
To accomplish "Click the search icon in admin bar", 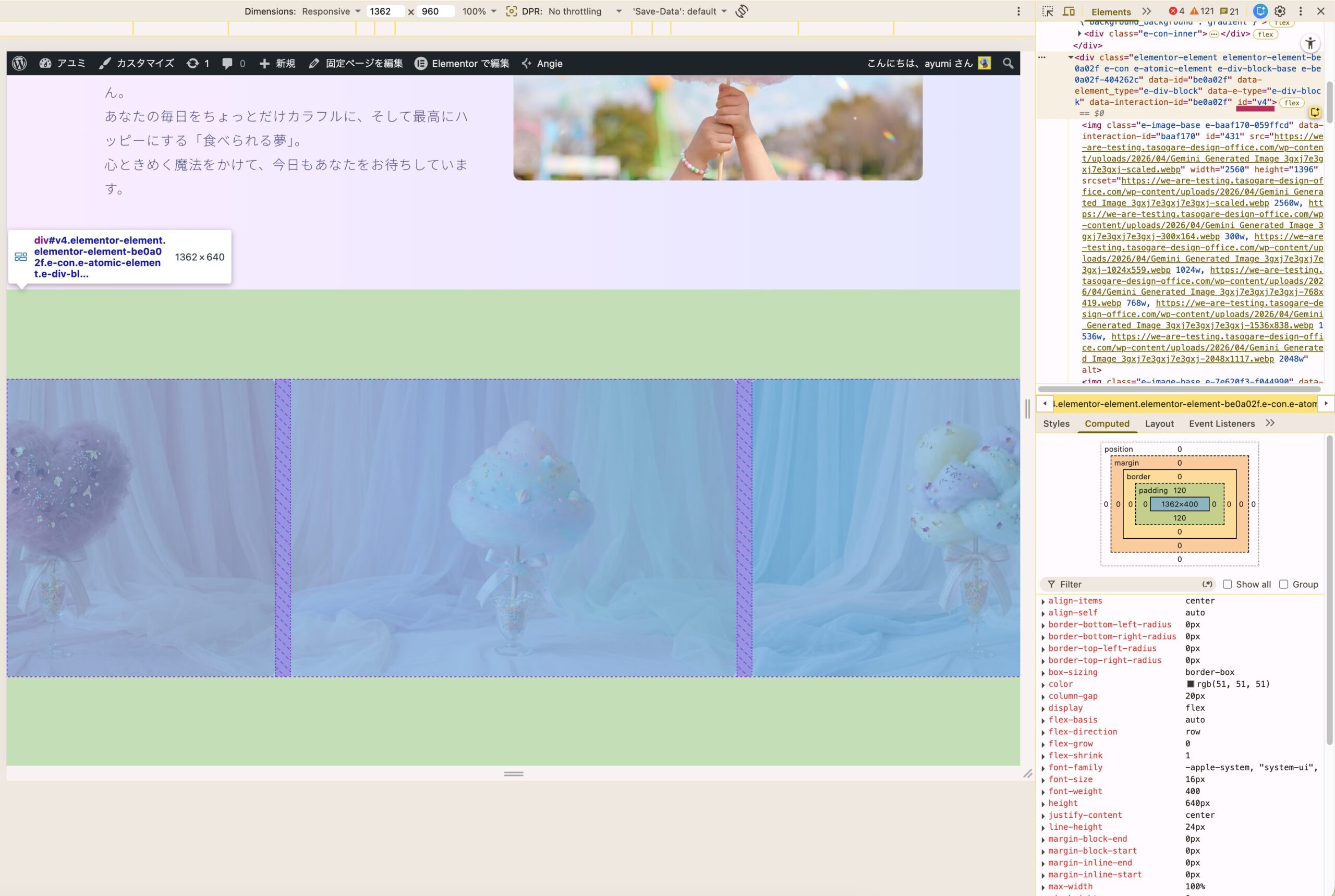I will [1008, 63].
